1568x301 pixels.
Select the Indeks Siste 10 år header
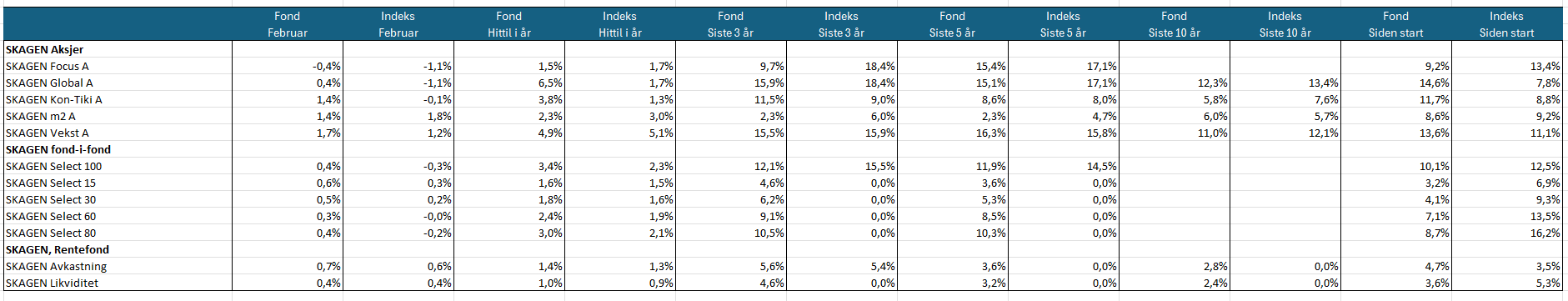point(1285,24)
